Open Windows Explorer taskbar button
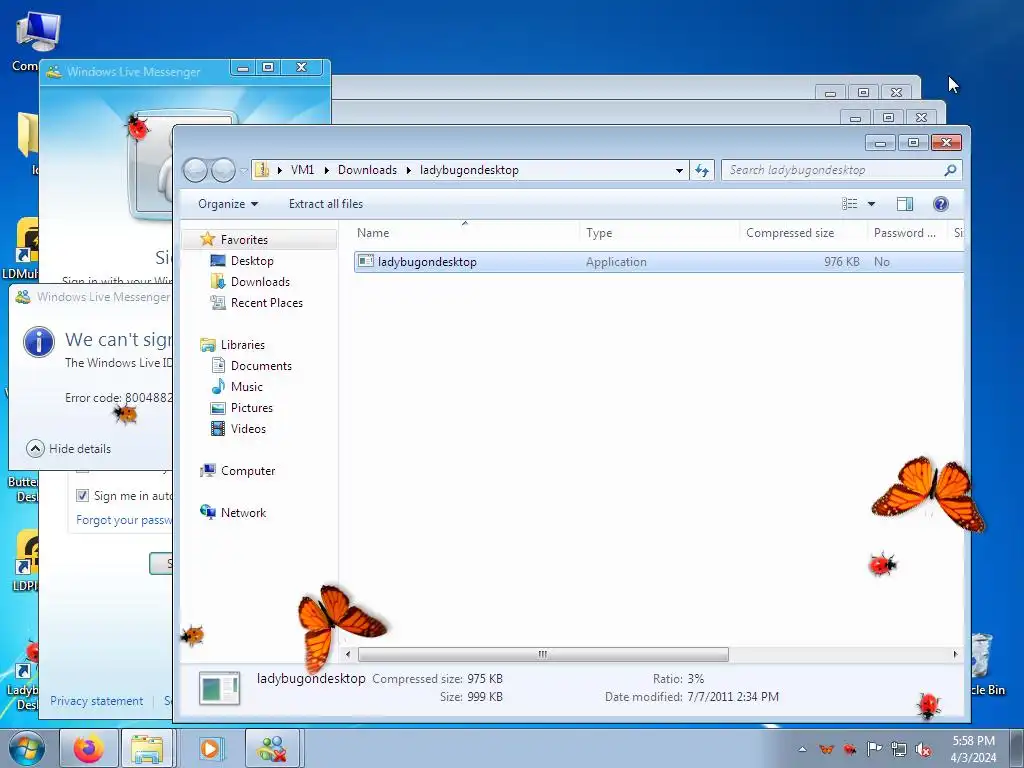Image resolution: width=1024 pixels, height=768 pixels. click(148, 748)
